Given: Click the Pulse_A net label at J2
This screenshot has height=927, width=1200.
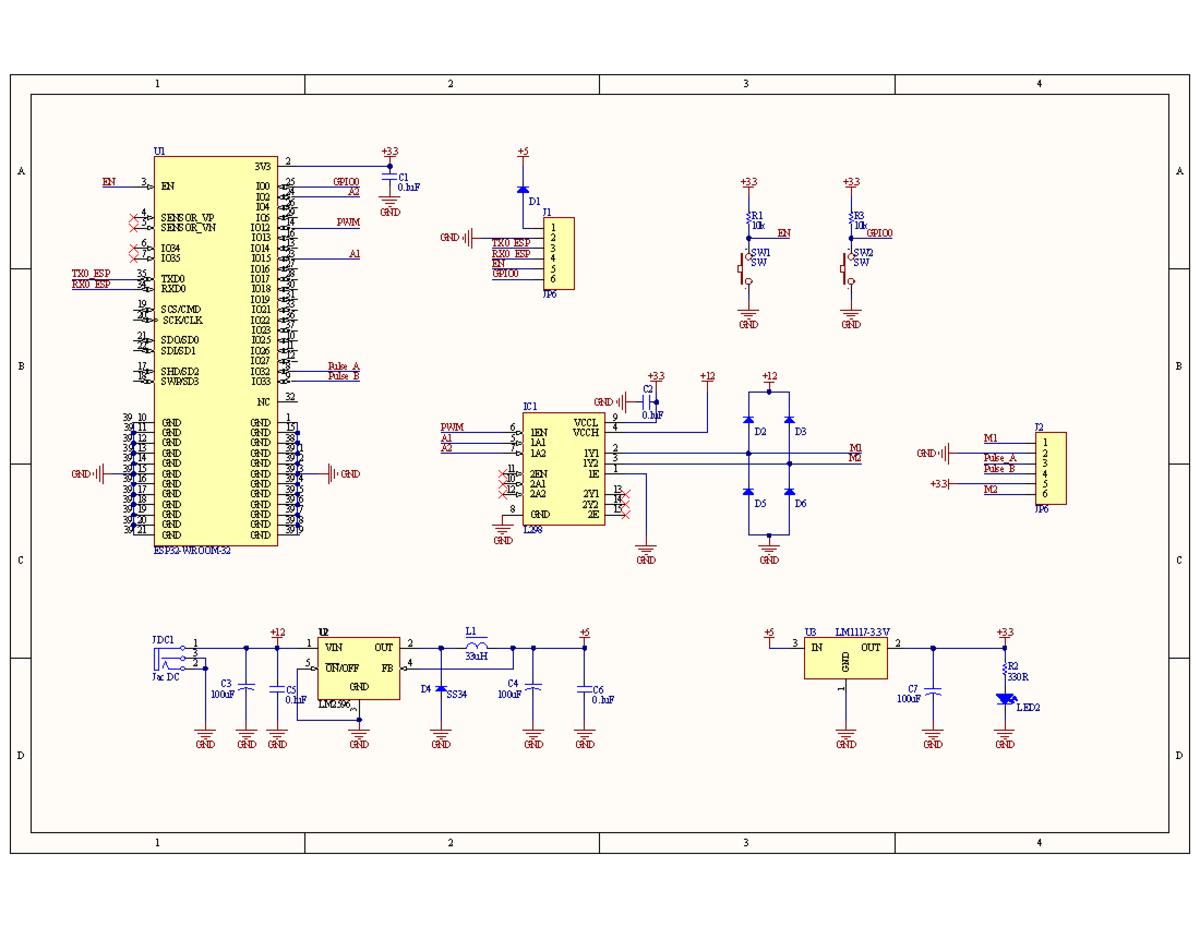Looking at the screenshot, I should (x=1000, y=458).
